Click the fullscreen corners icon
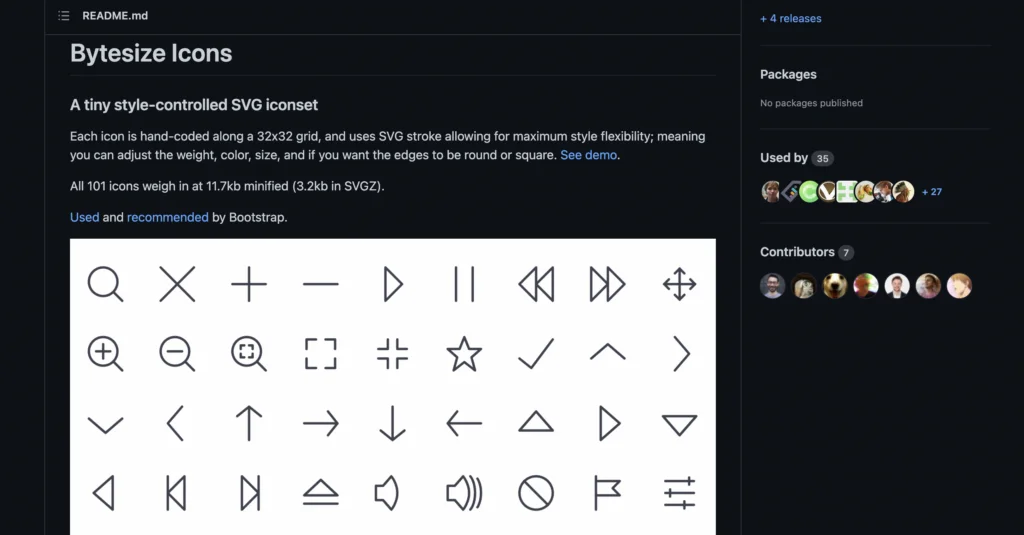This screenshot has height=535, width=1024. point(321,354)
